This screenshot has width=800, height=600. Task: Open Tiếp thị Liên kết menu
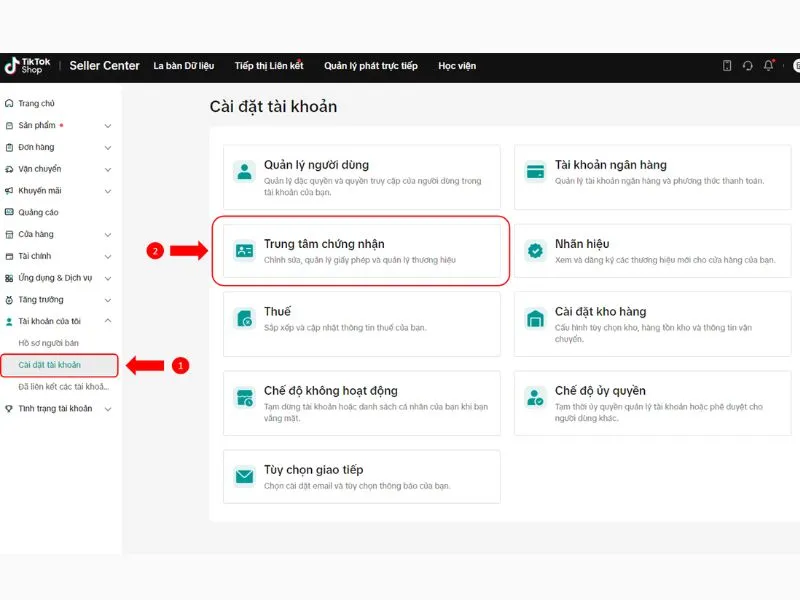(x=269, y=66)
